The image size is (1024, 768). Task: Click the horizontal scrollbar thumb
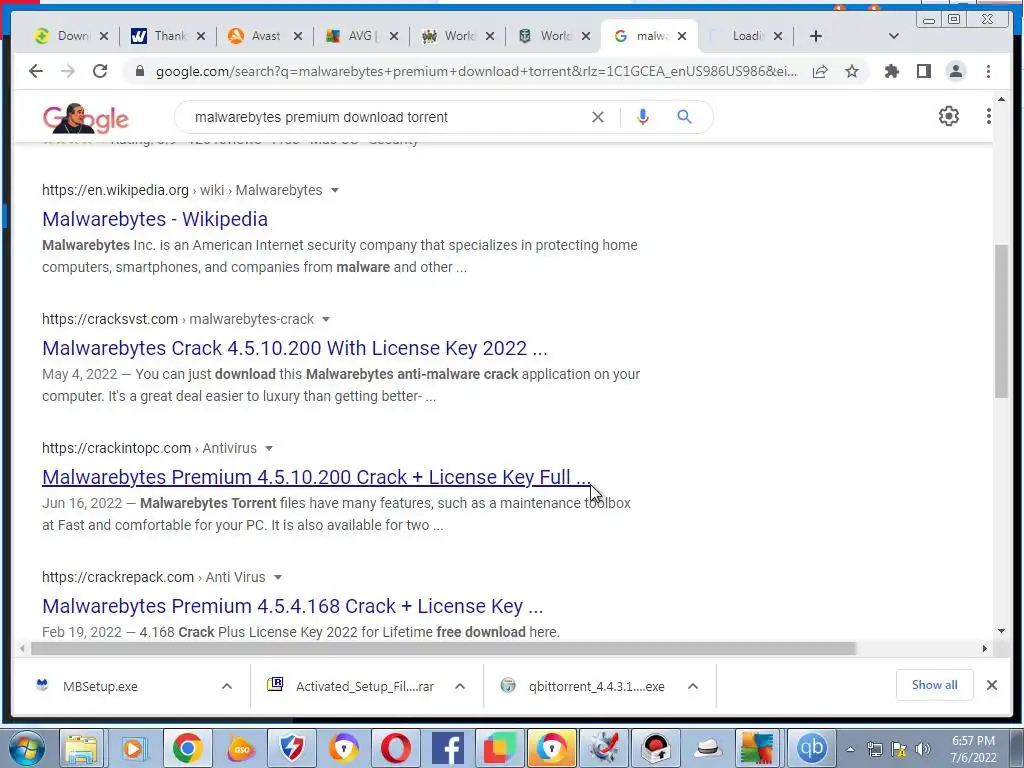pos(443,648)
